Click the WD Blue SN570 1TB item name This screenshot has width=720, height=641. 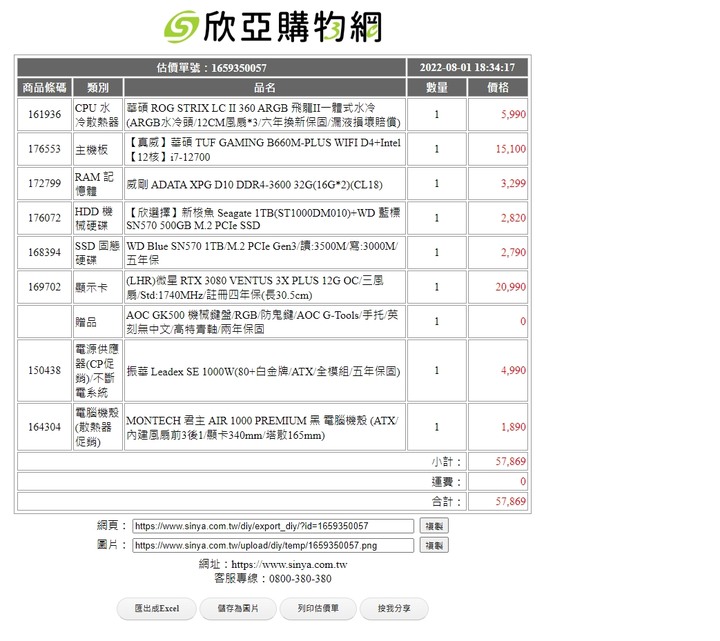point(262,253)
